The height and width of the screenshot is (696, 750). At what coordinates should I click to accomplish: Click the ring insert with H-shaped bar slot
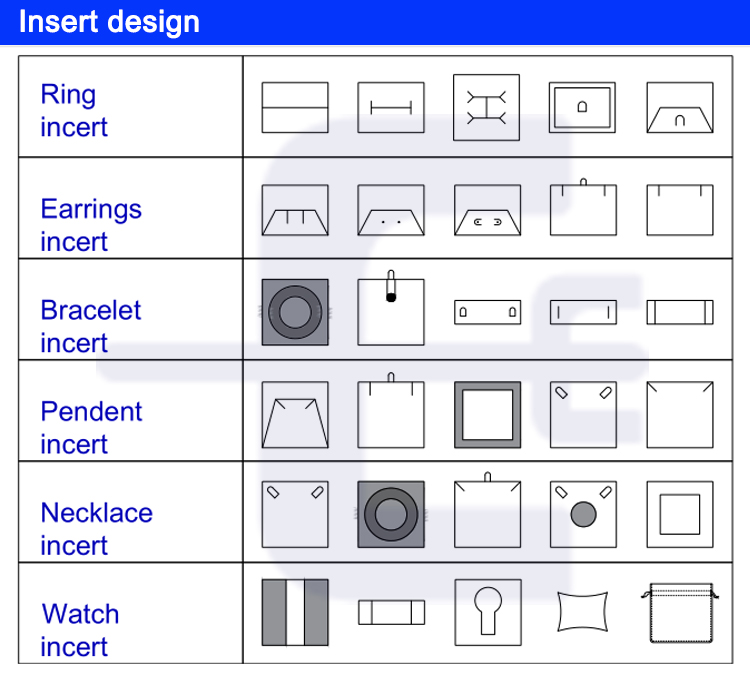391,107
